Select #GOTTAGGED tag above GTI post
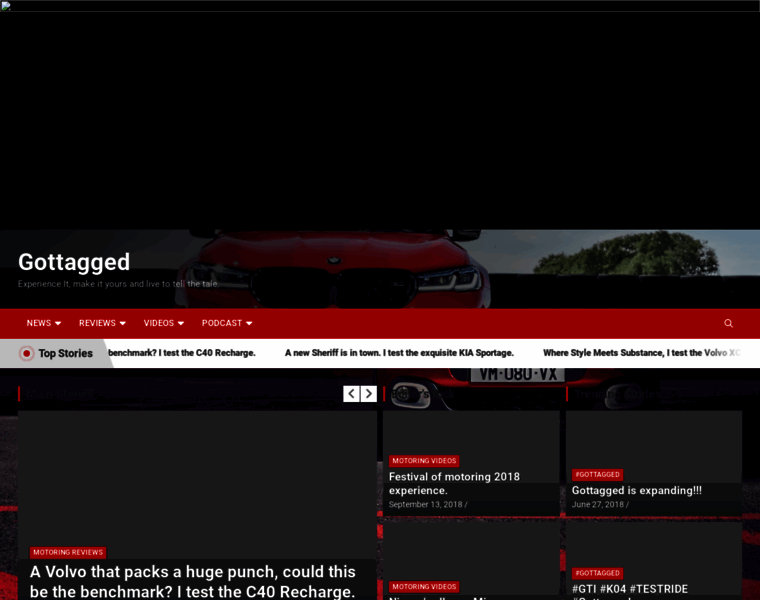This screenshot has width=760, height=600. [x=598, y=573]
